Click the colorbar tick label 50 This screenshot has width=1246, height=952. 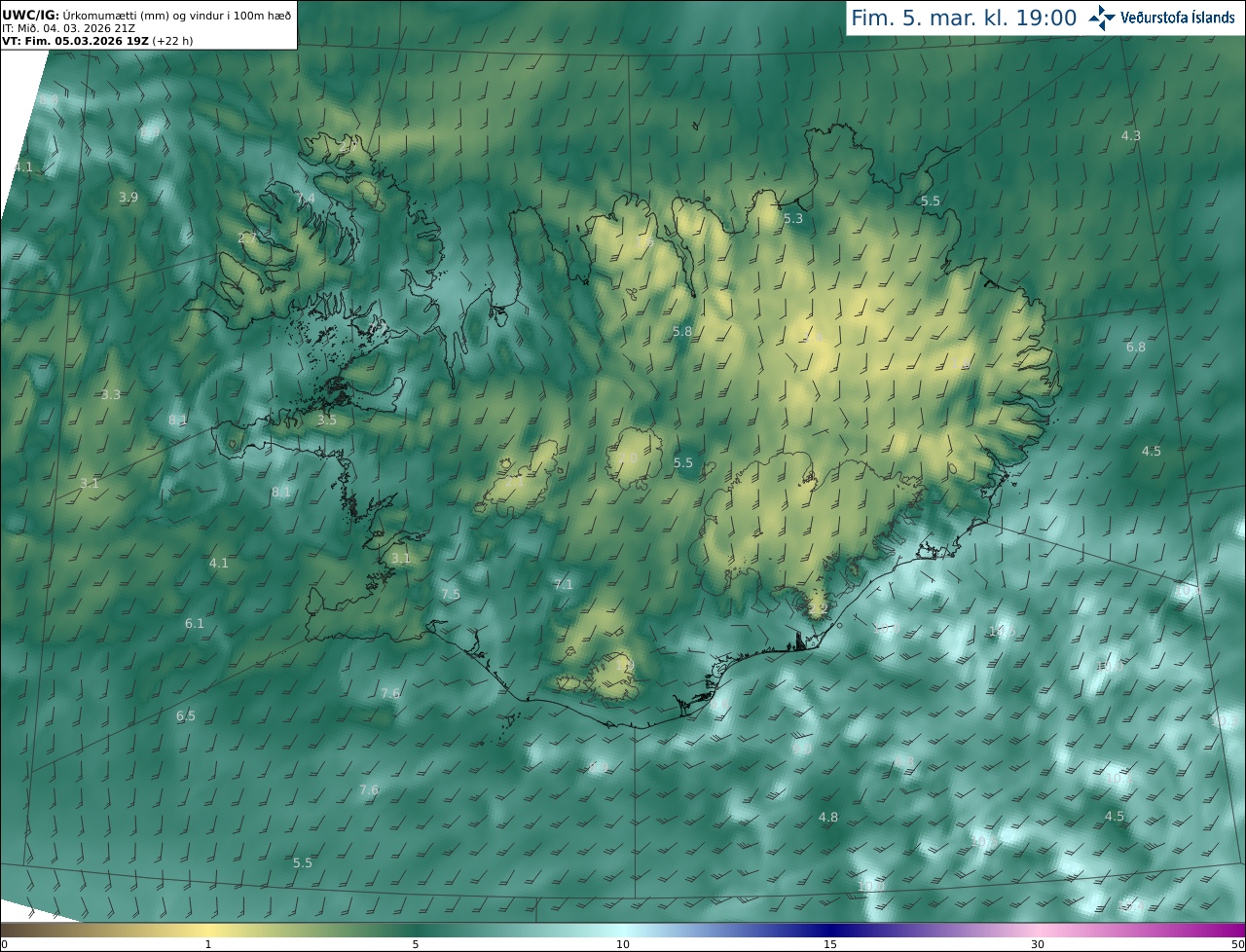click(x=1238, y=944)
